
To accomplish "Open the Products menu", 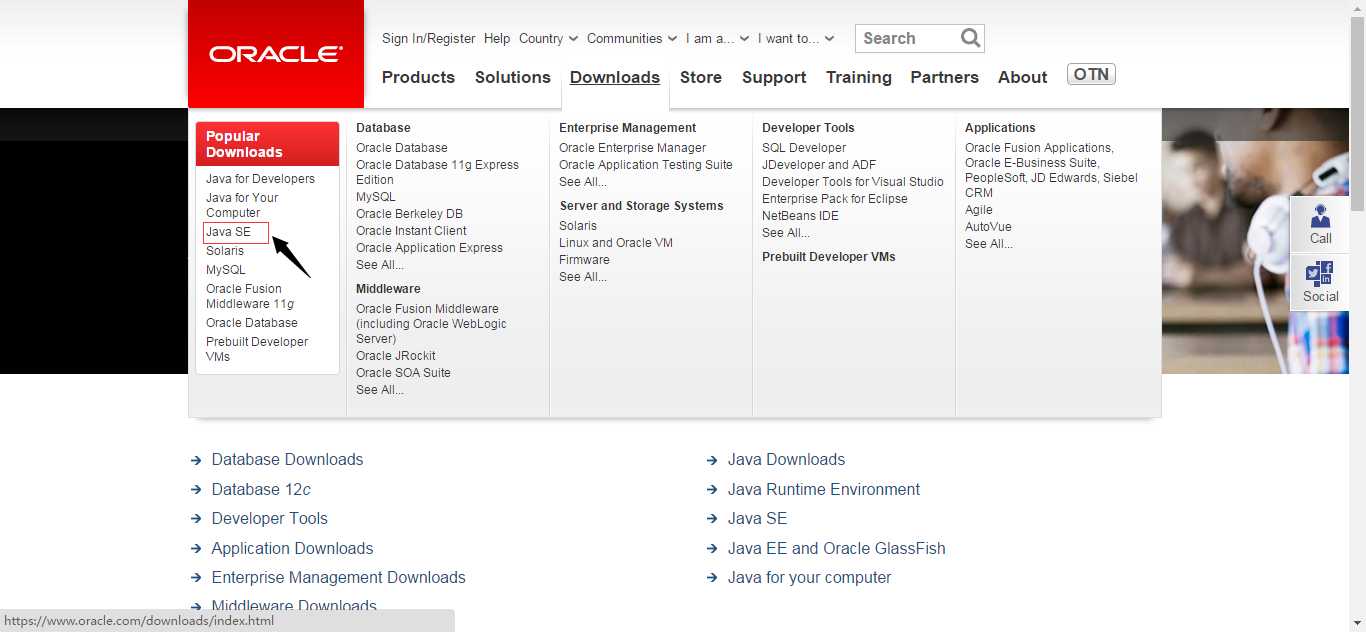I will click(418, 77).
